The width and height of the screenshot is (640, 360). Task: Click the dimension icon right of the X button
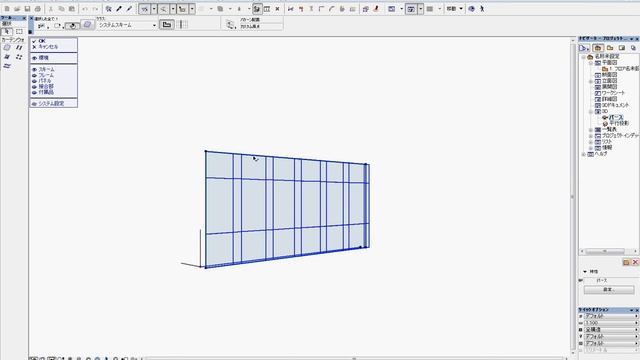[x=291, y=9]
